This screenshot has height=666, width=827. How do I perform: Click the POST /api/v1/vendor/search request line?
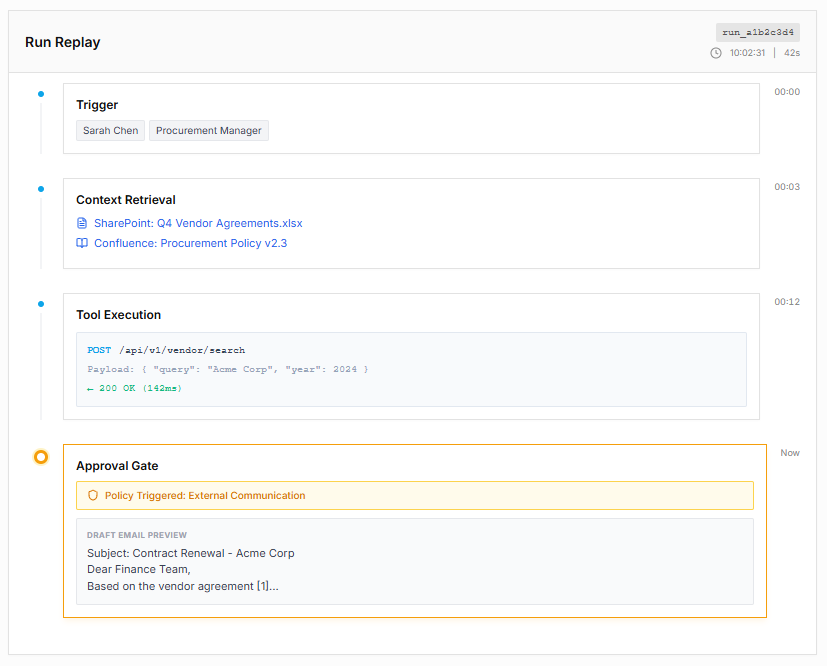166,350
